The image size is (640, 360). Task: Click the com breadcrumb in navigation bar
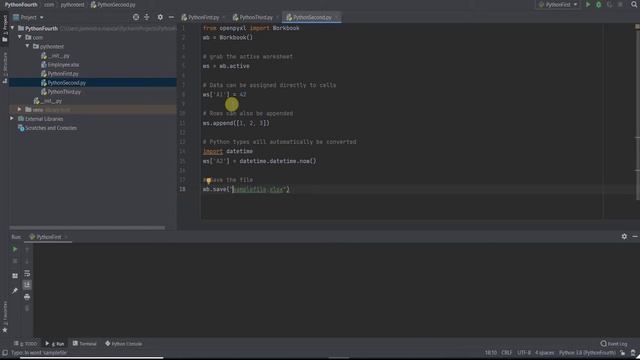(49, 4)
